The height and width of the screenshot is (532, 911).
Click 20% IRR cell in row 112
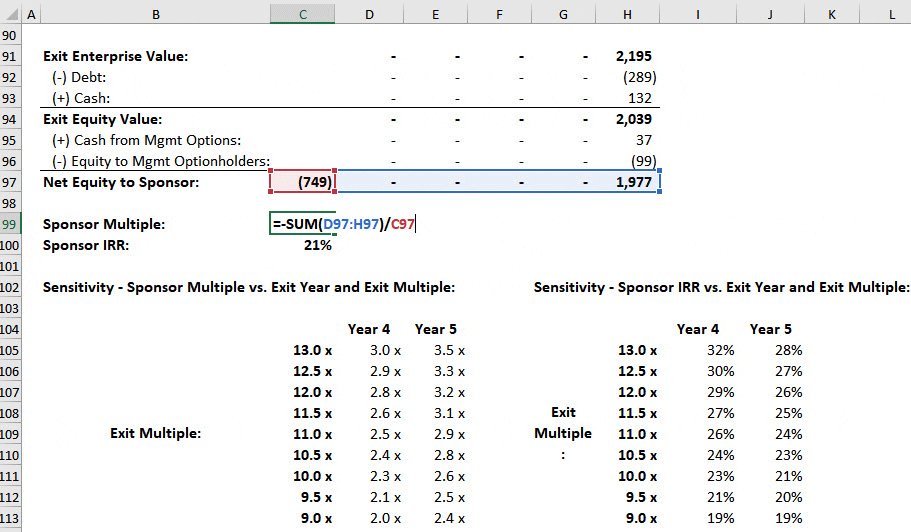click(788, 497)
